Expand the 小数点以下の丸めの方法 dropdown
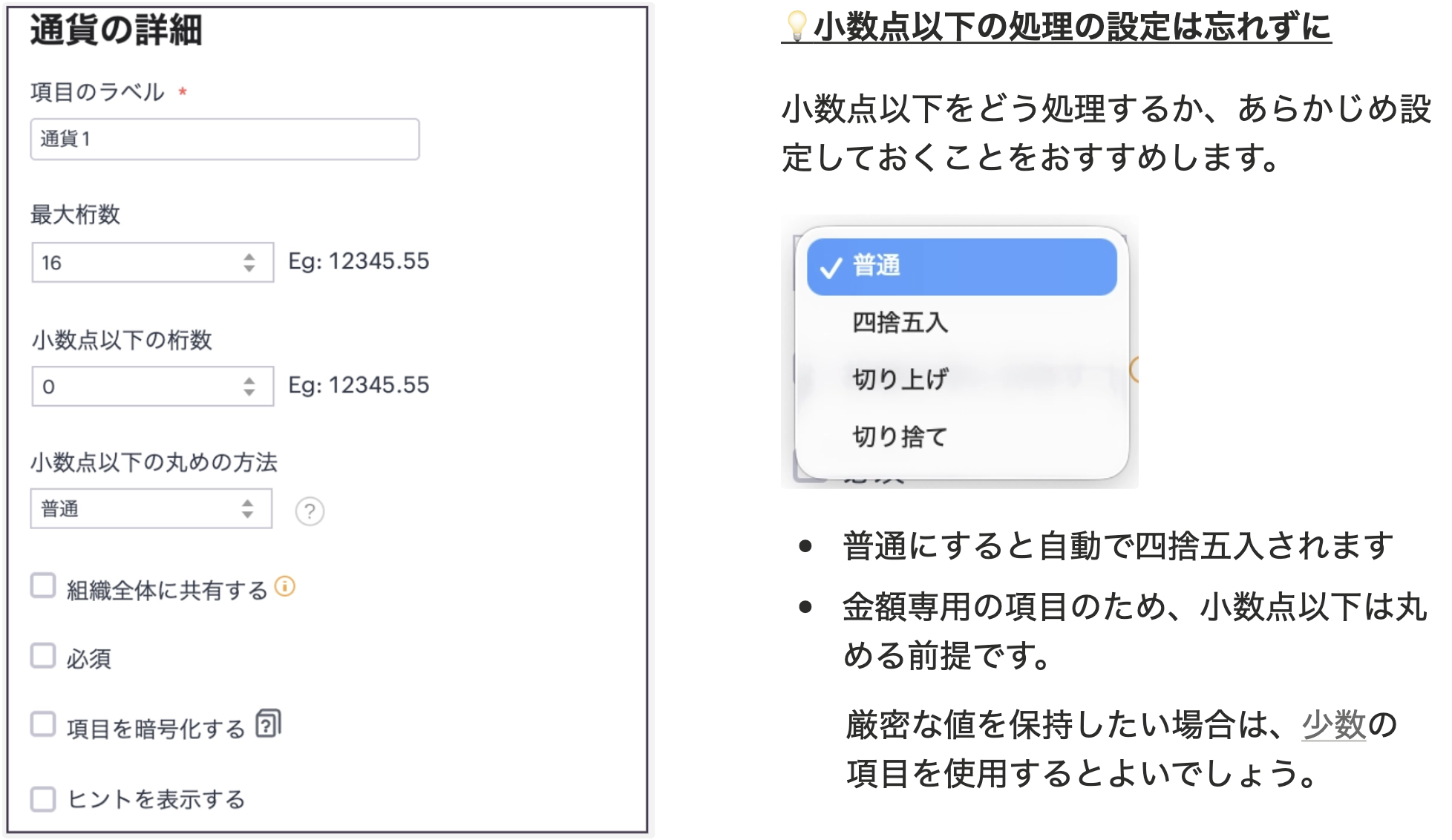The width and height of the screenshot is (1452, 840). [x=151, y=509]
